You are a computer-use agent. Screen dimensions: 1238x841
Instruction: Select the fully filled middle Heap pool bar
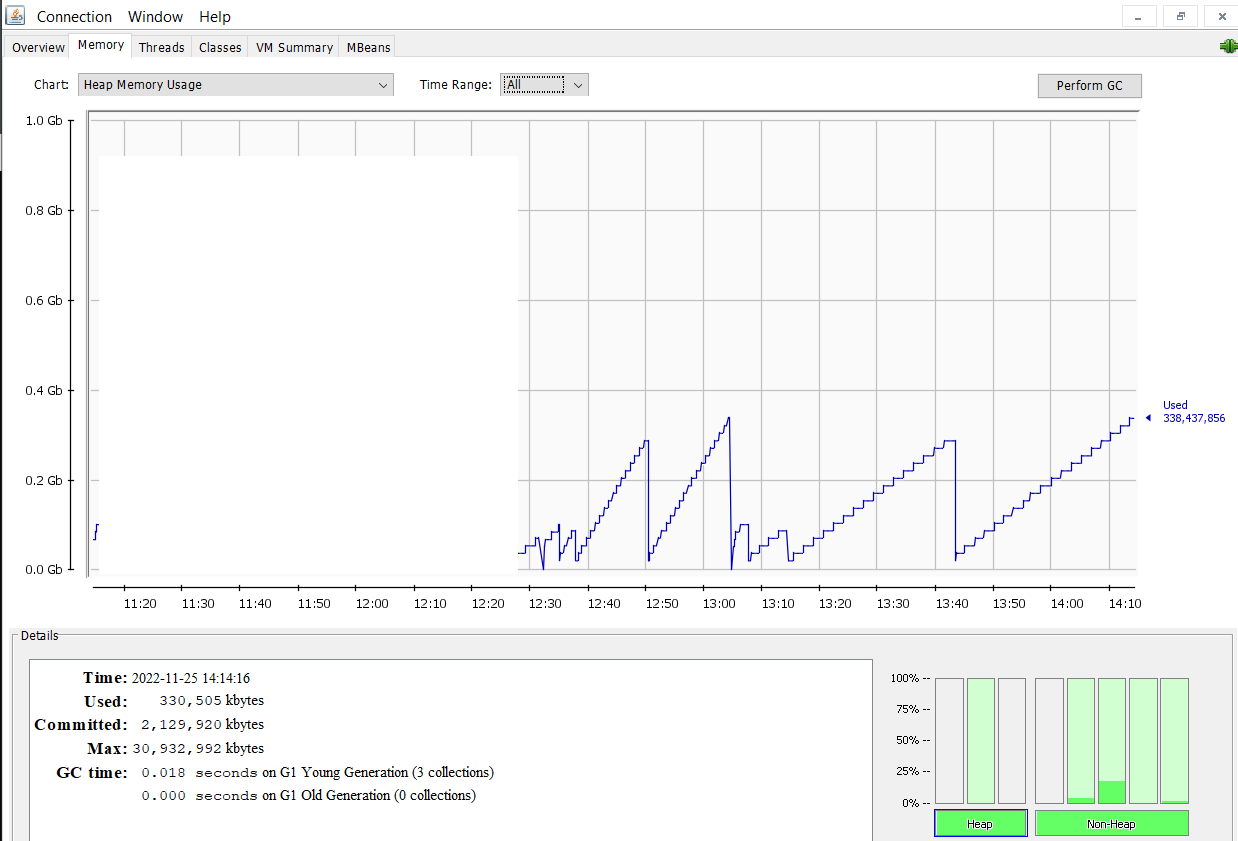[981, 740]
